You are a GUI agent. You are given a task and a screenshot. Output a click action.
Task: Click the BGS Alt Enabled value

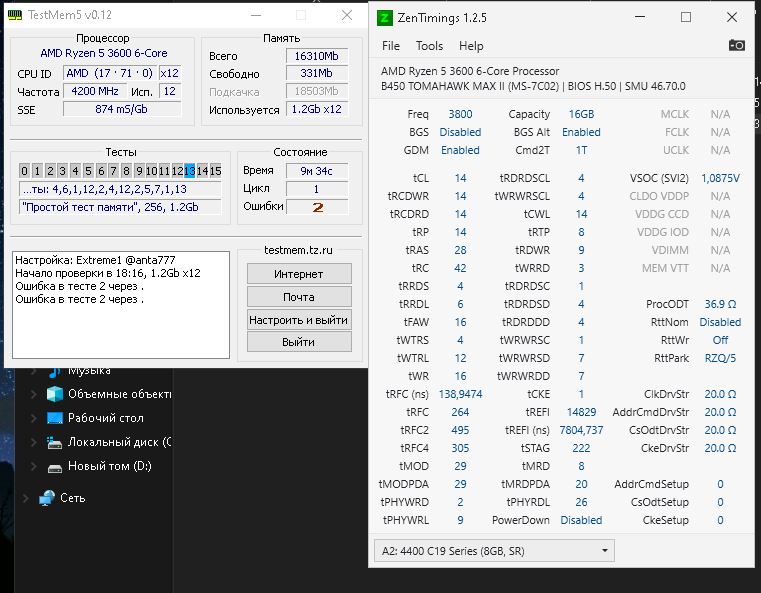click(x=581, y=132)
